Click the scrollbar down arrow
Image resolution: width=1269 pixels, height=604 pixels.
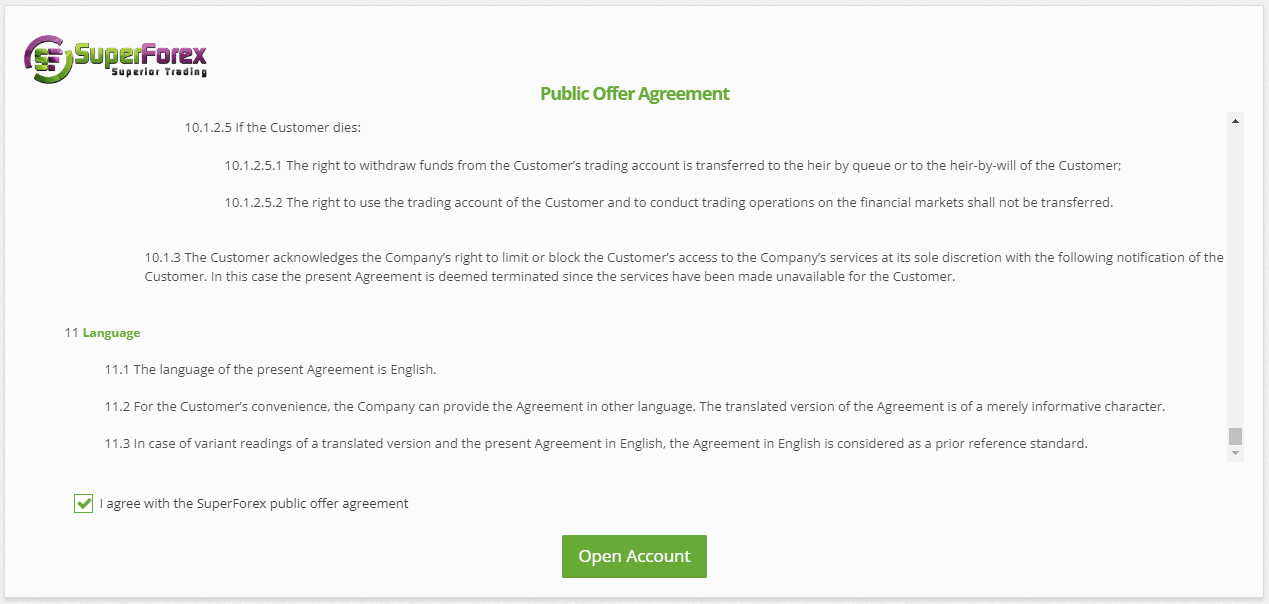pos(1235,453)
